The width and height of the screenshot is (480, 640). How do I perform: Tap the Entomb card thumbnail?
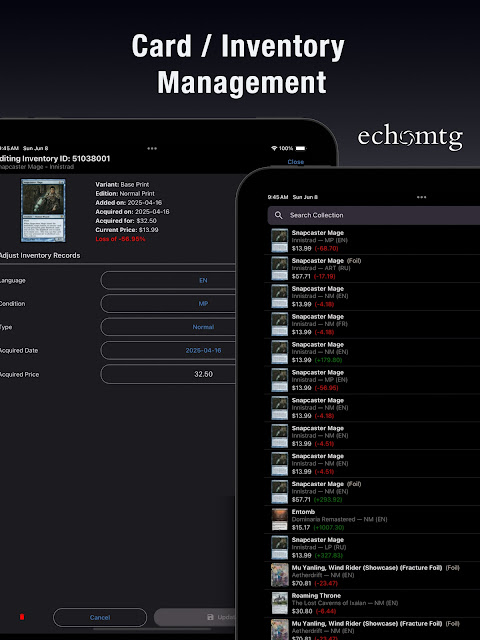point(280,520)
